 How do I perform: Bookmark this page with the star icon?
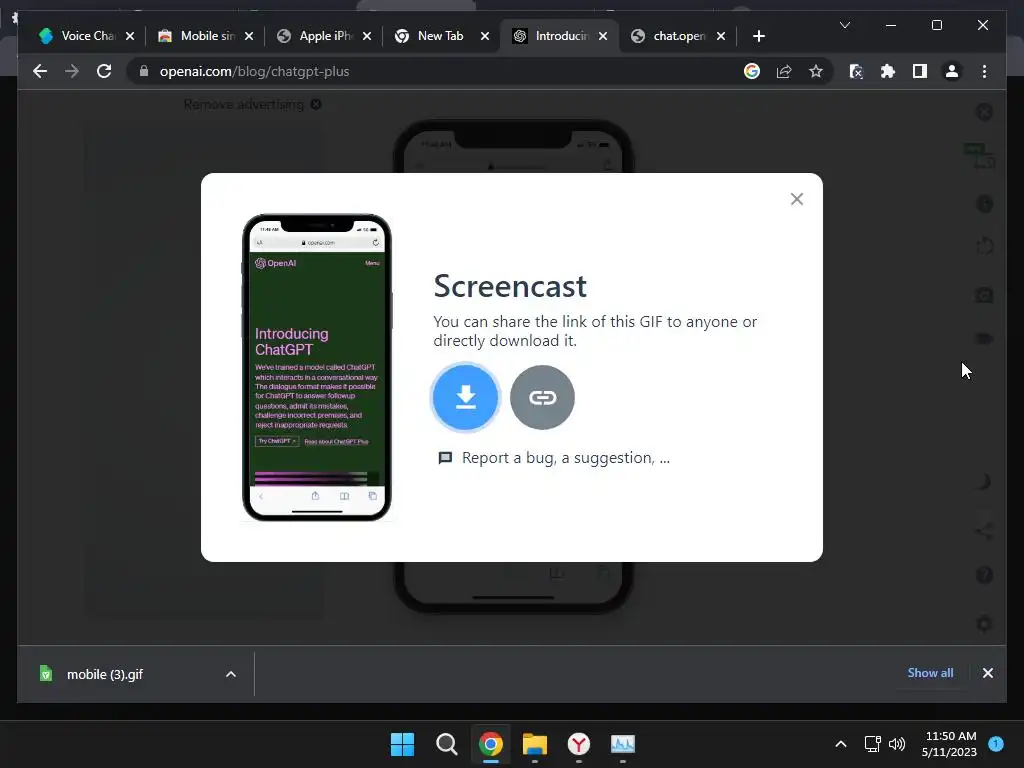(816, 71)
